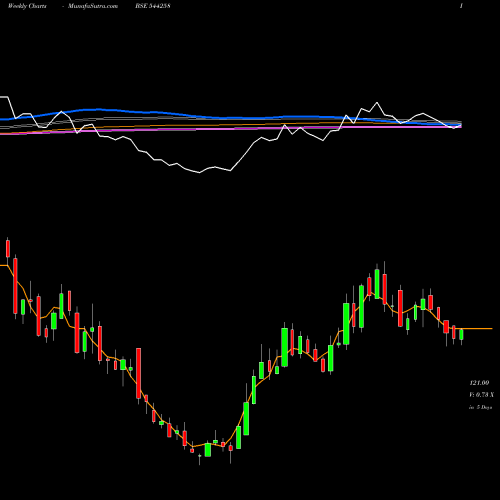Viewport: 500px width, 500px height.
Task: Click the last green candle at the chart's right end
Action: pyautogui.click(x=461, y=334)
